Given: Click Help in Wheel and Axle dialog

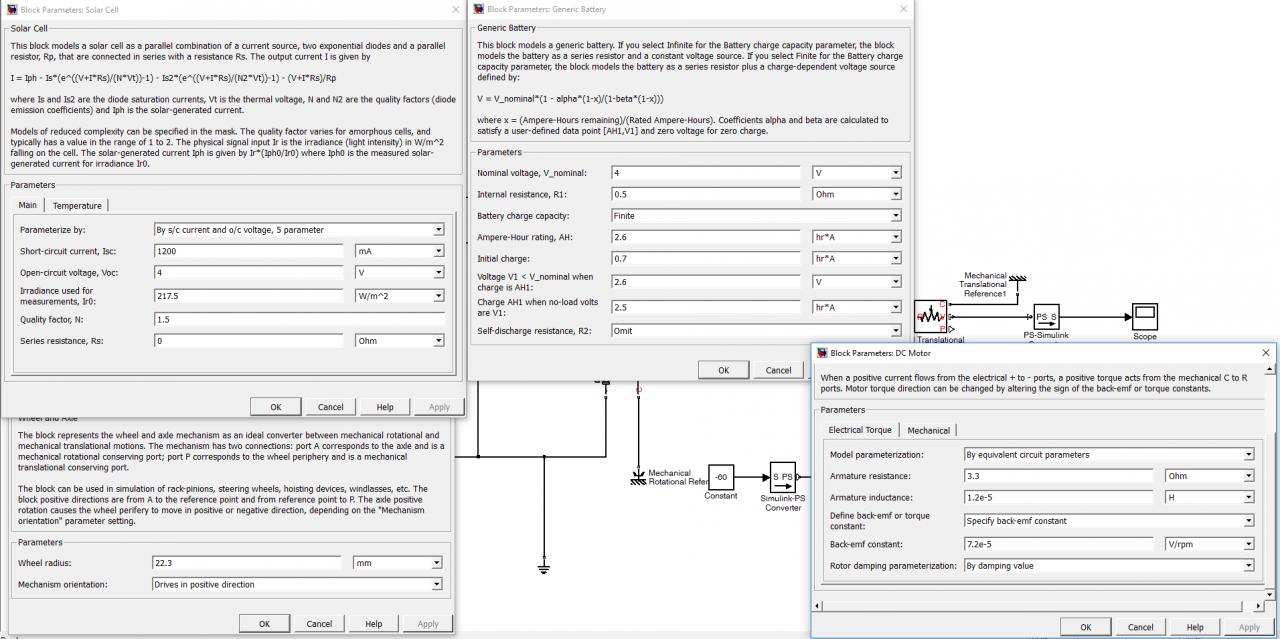Looking at the screenshot, I should tap(373, 624).
